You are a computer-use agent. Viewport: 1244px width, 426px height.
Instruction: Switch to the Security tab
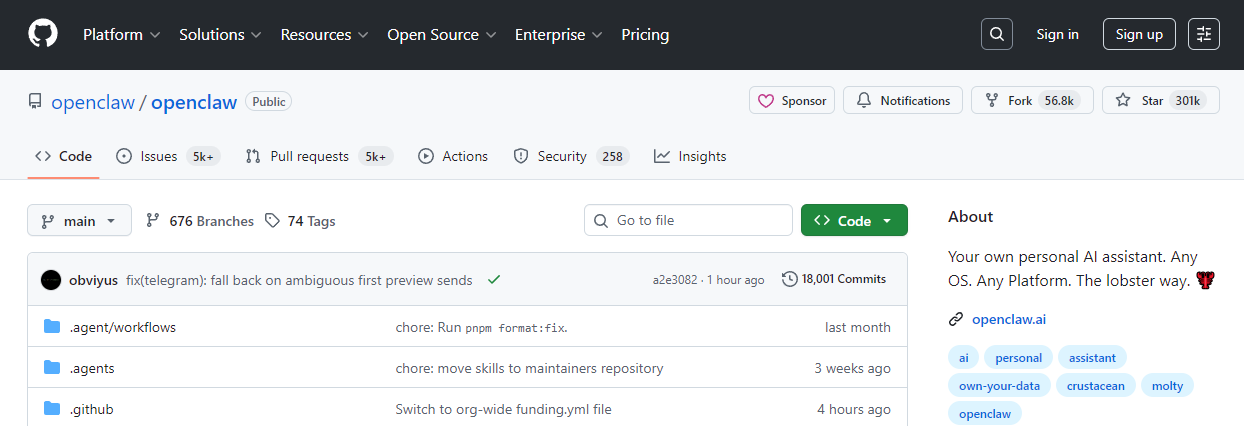(570, 156)
